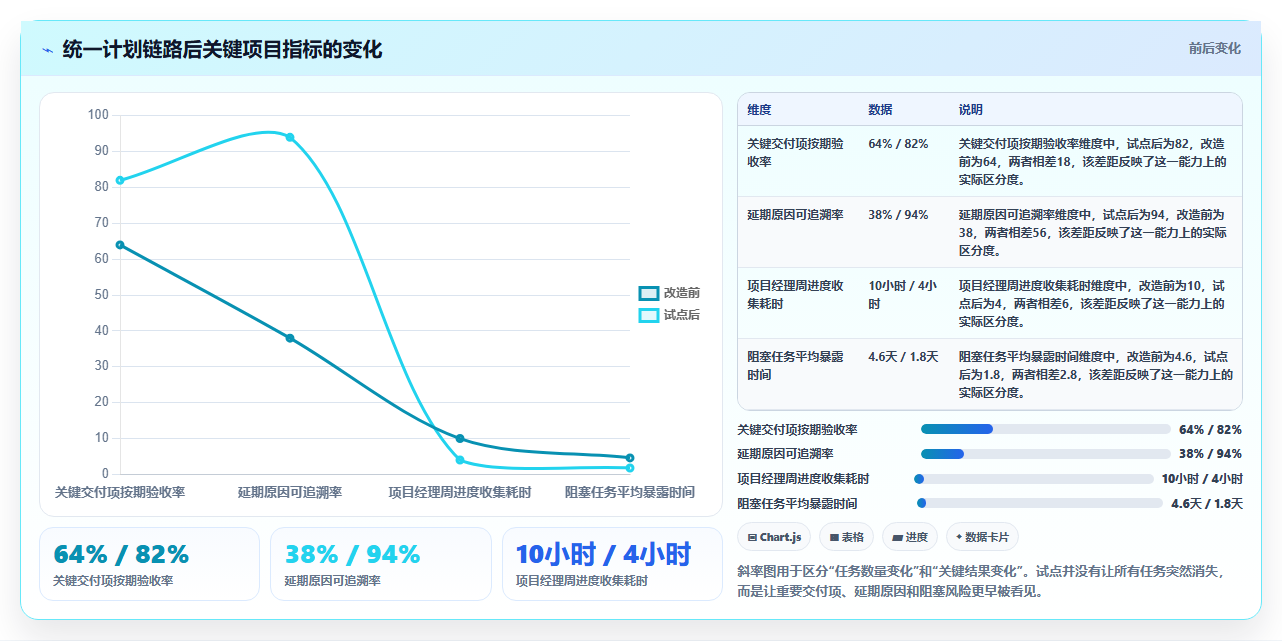1282x641 pixels.
Task: Click the 项目经理周进度收集耗时 progress bar
Action: pyautogui.click(x=1033, y=478)
